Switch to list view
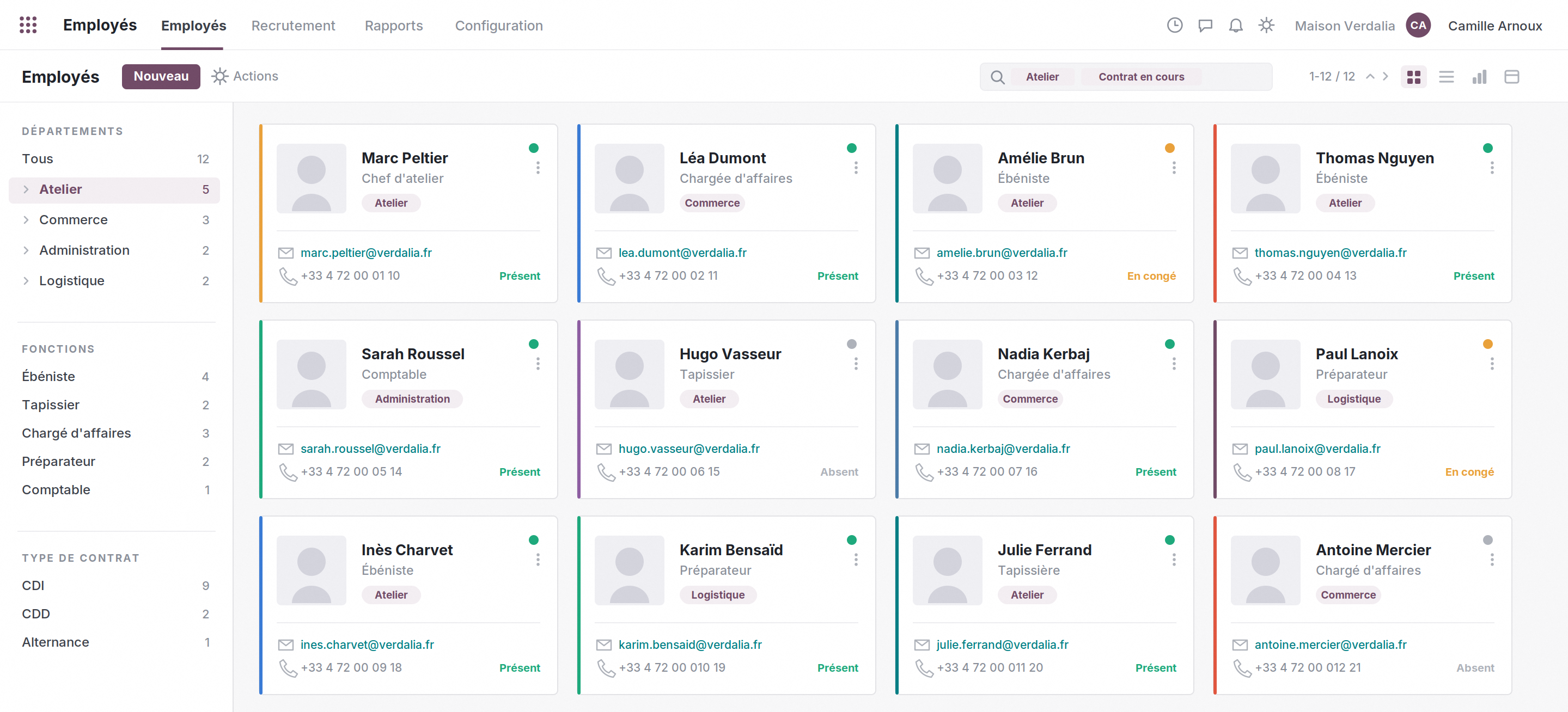This screenshot has height=712, width=1568. (1446, 77)
